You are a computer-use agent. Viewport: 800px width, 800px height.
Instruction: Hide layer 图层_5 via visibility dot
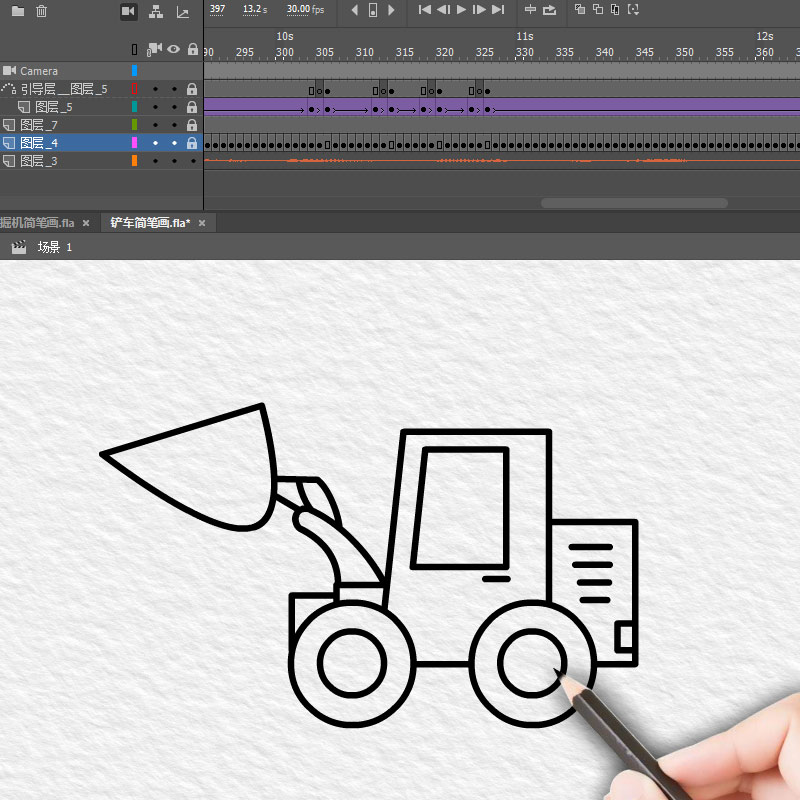point(174,107)
